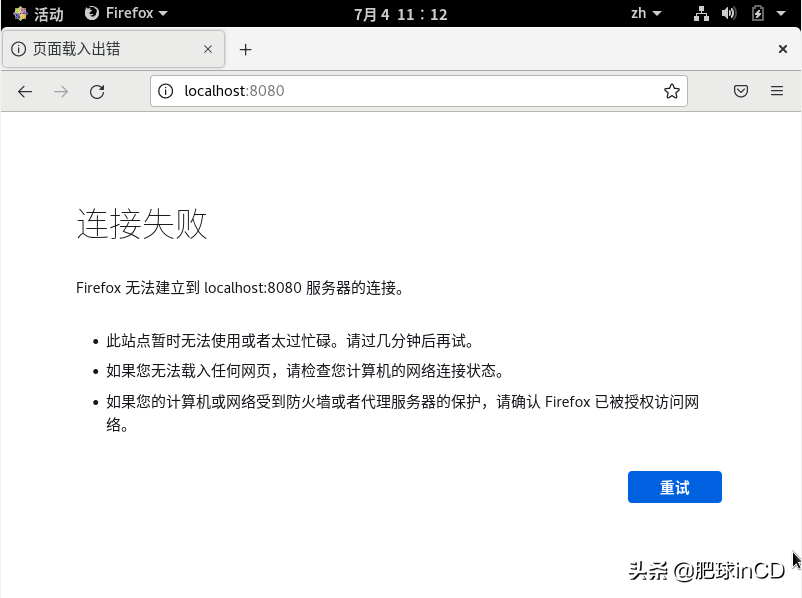Click the bullet about 防火墙或者代理服务器

click(x=403, y=413)
